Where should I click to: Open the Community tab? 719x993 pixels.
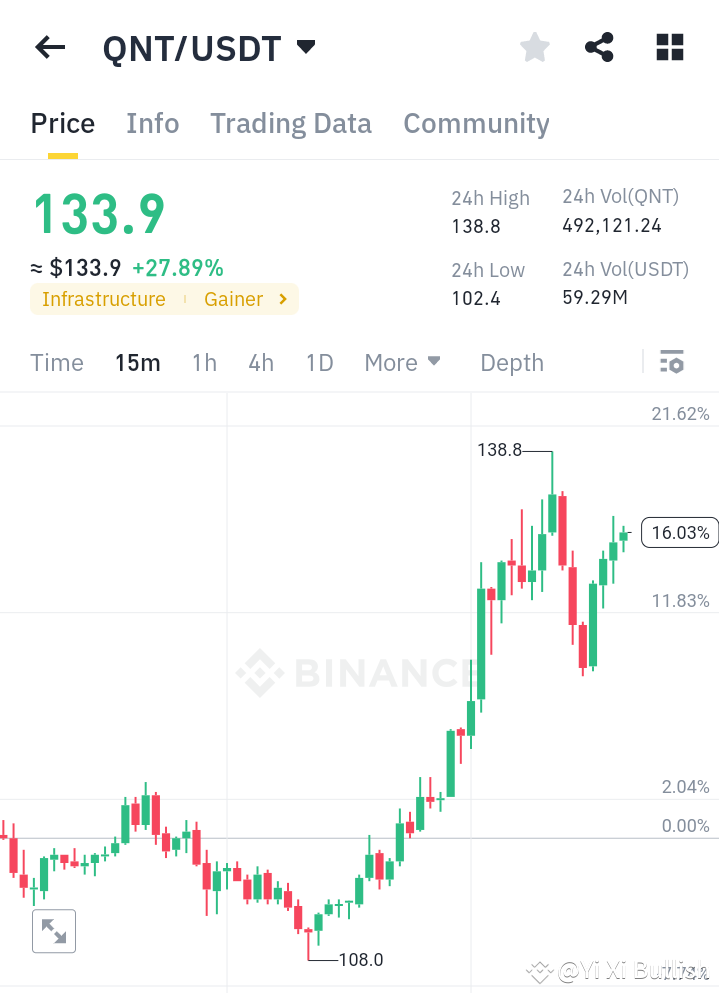coord(476,123)
